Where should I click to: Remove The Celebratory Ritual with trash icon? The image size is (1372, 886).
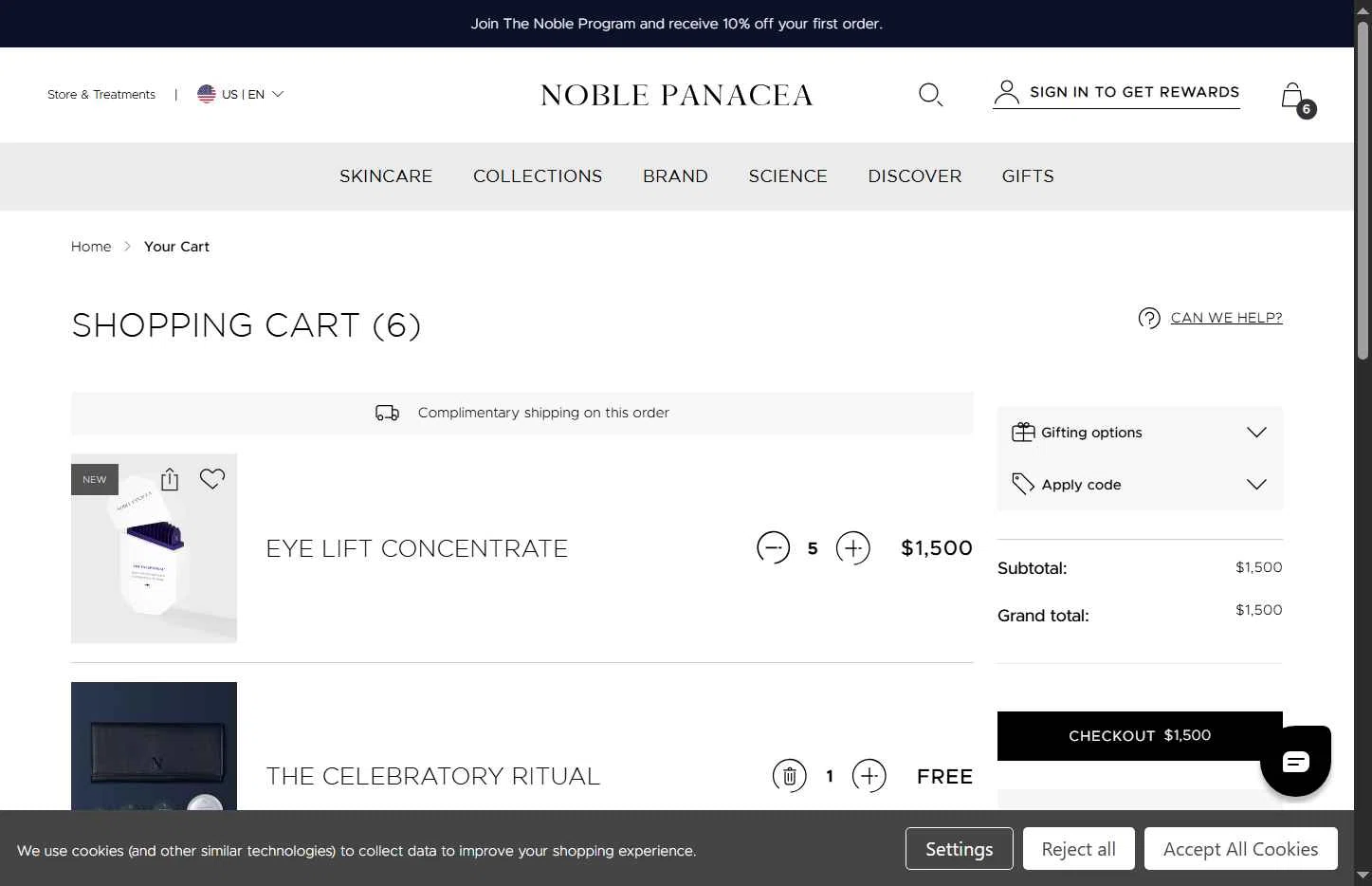click(x=789, y=776)
